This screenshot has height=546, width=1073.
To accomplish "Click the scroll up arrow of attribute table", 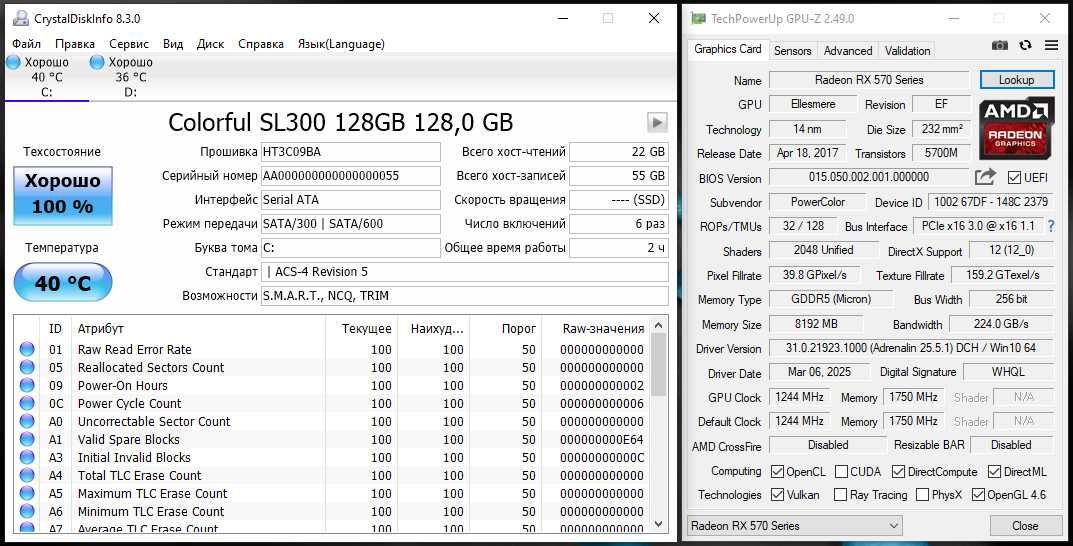I will pyautogui.click(x=658, y=326).
